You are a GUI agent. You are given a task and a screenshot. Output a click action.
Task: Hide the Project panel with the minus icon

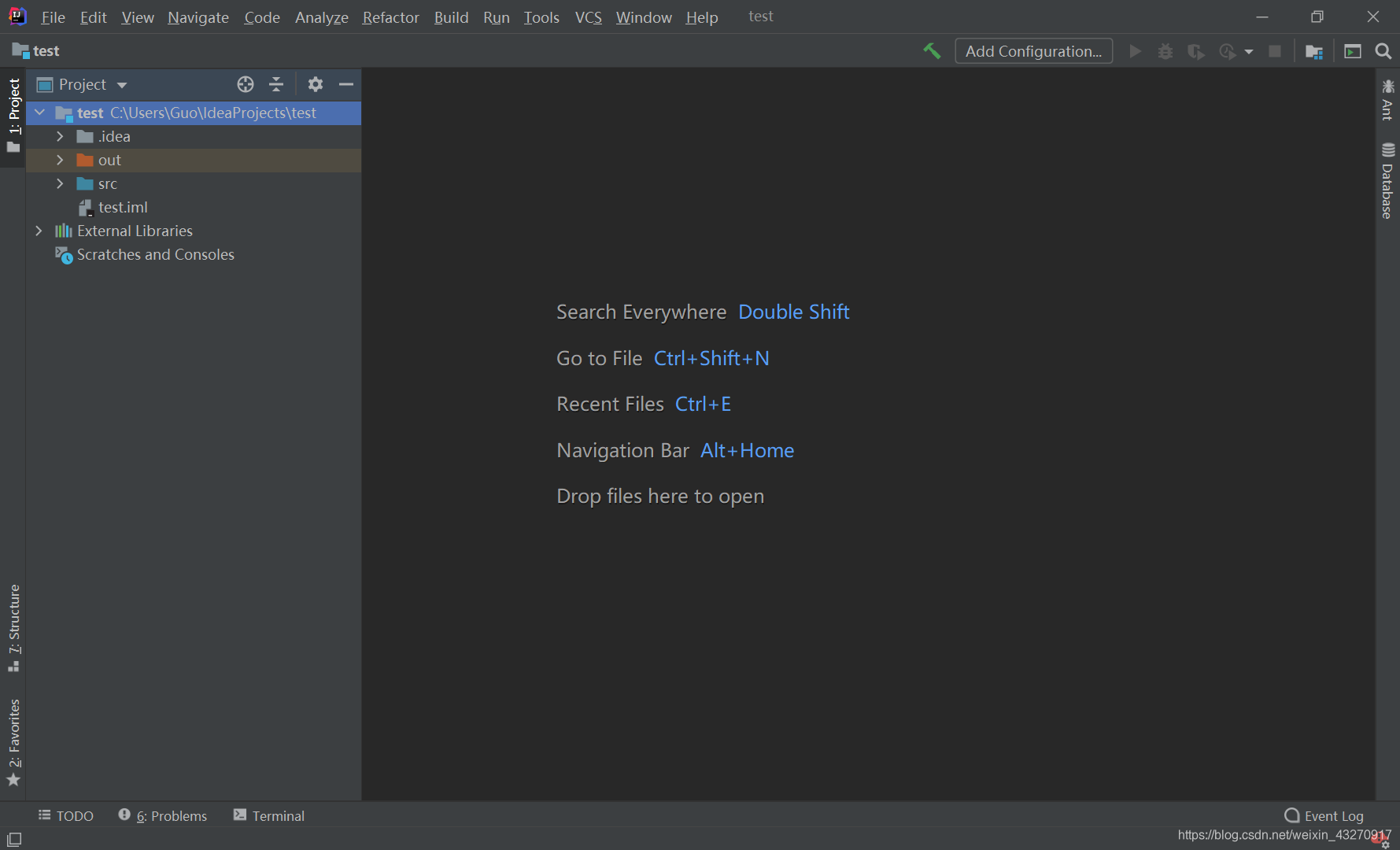pyautogui.click(x=346, y=84)
